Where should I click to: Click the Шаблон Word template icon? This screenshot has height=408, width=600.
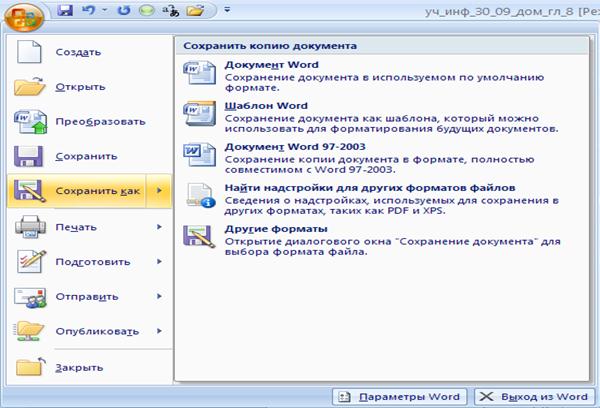pyautogui.click(x=199, y=113)
